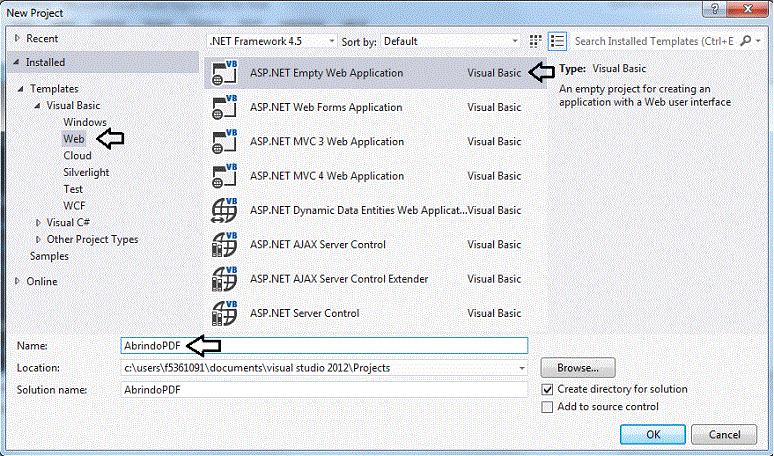This screenshot has width=774, height=456.
Task: Switch to small icons grid view
Action: pyautogui.click(x=536, y=41)
